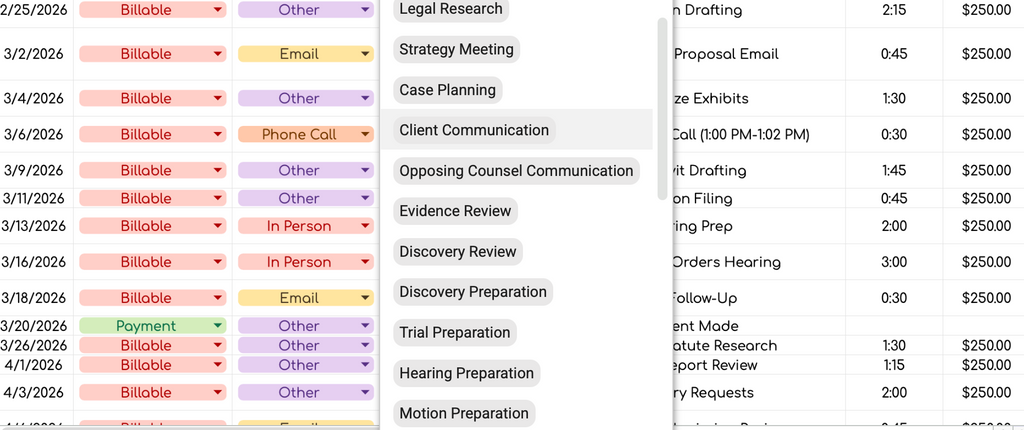The height and width of the screenshot is (430, 1024).
Task: Click the Call (1:00 PM-1:02 PM) cell
Action: click(x=759, y=135)
